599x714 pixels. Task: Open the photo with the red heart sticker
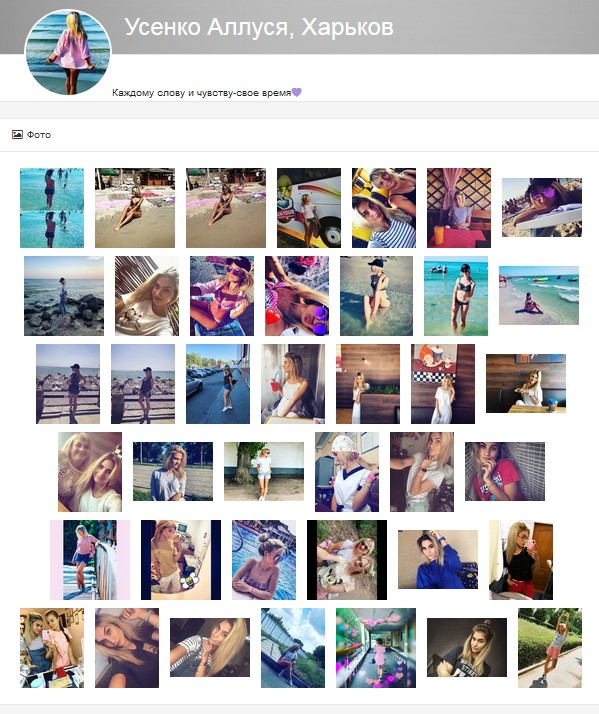coord(297,296)
